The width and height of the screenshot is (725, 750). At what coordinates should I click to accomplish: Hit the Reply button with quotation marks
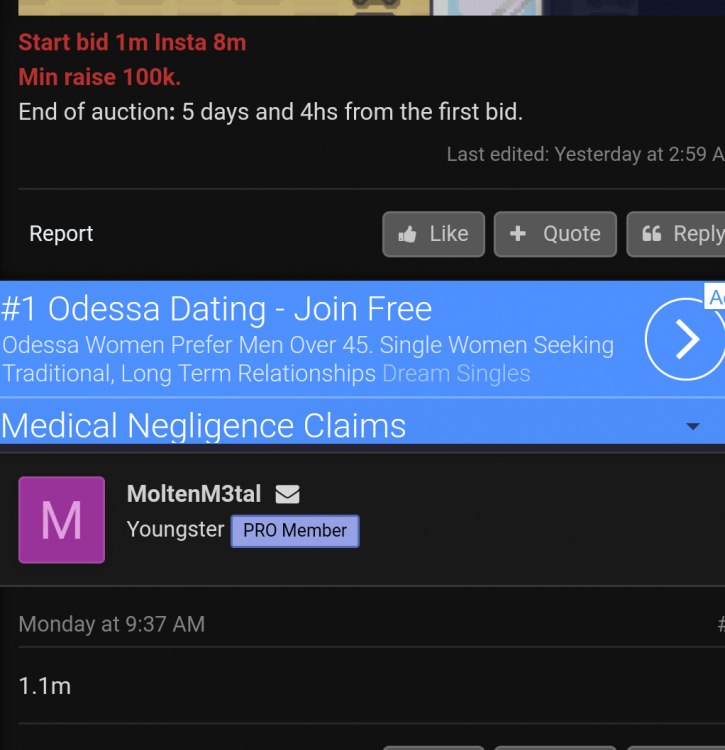[678, 234]
